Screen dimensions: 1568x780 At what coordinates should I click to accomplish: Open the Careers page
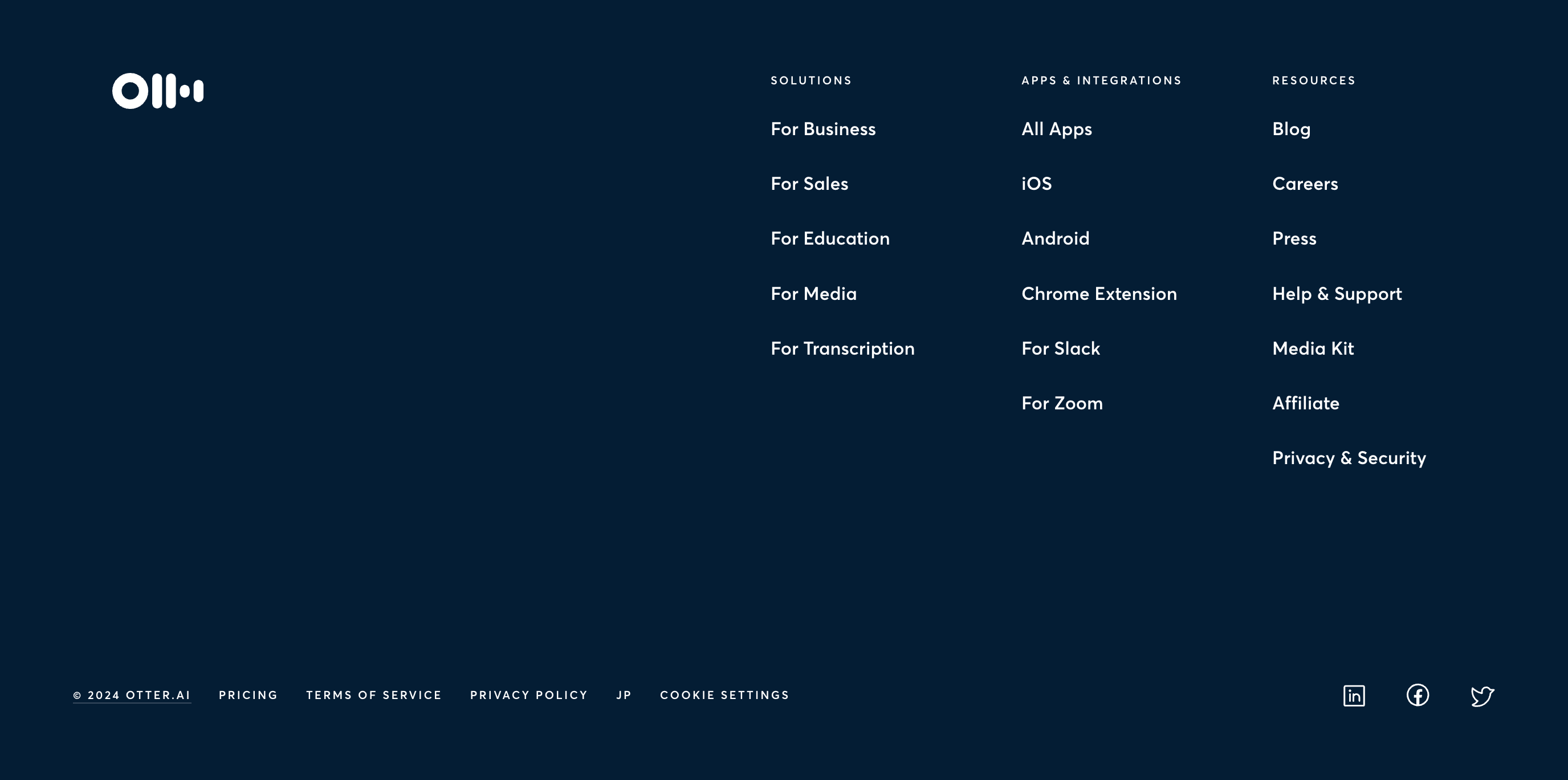[x=1305, y=184]
